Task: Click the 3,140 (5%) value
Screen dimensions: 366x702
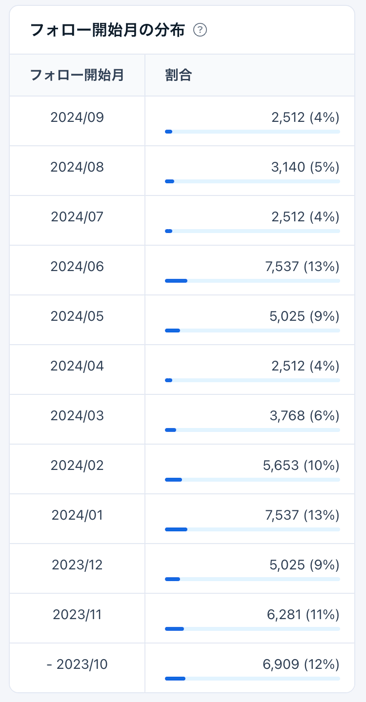Action: (305, 167)
